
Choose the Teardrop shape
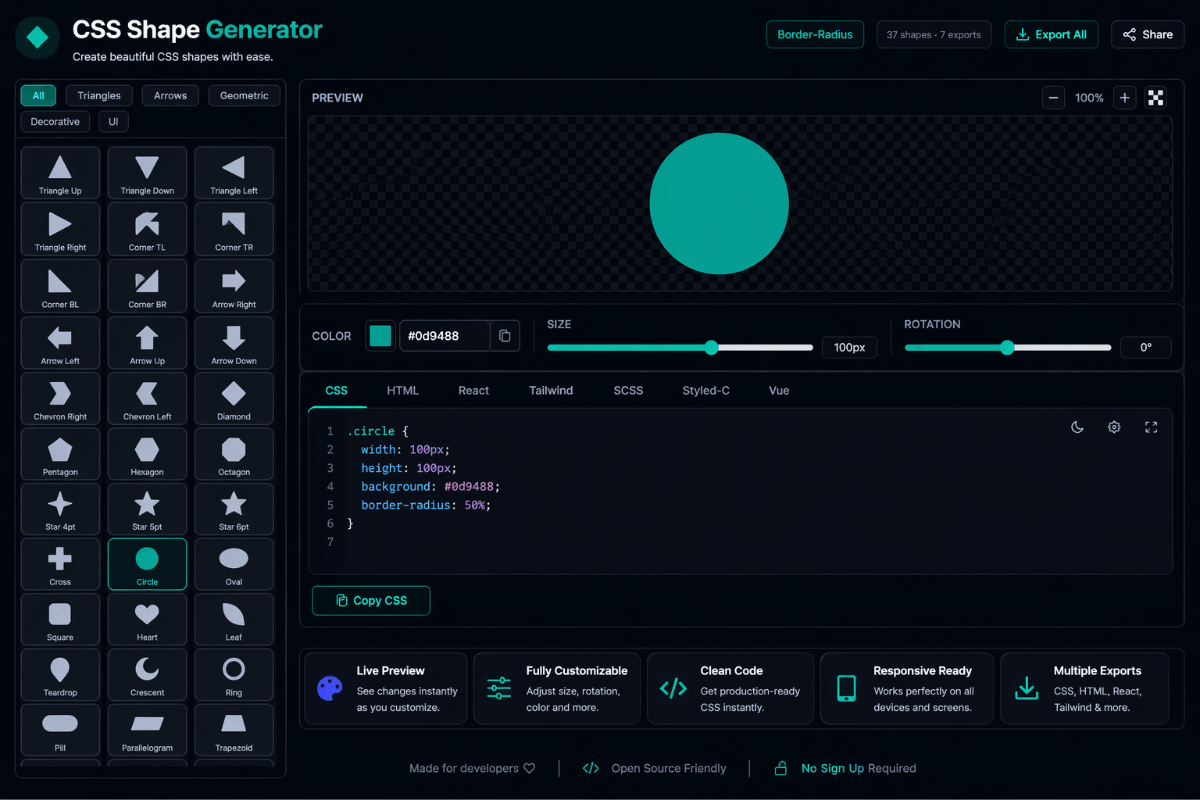(x=60, y=674)
